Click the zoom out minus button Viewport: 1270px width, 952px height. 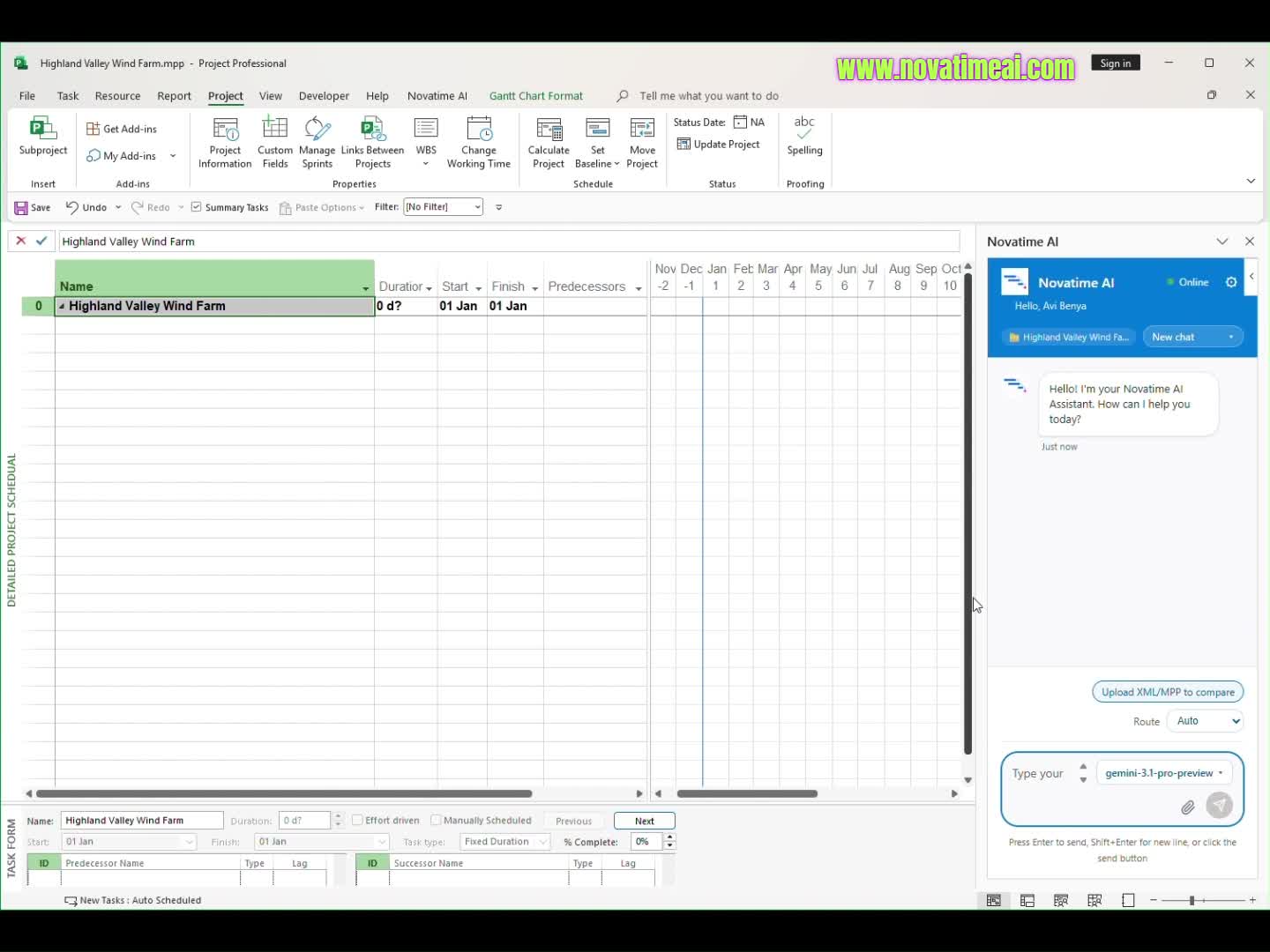[1154, 900]
